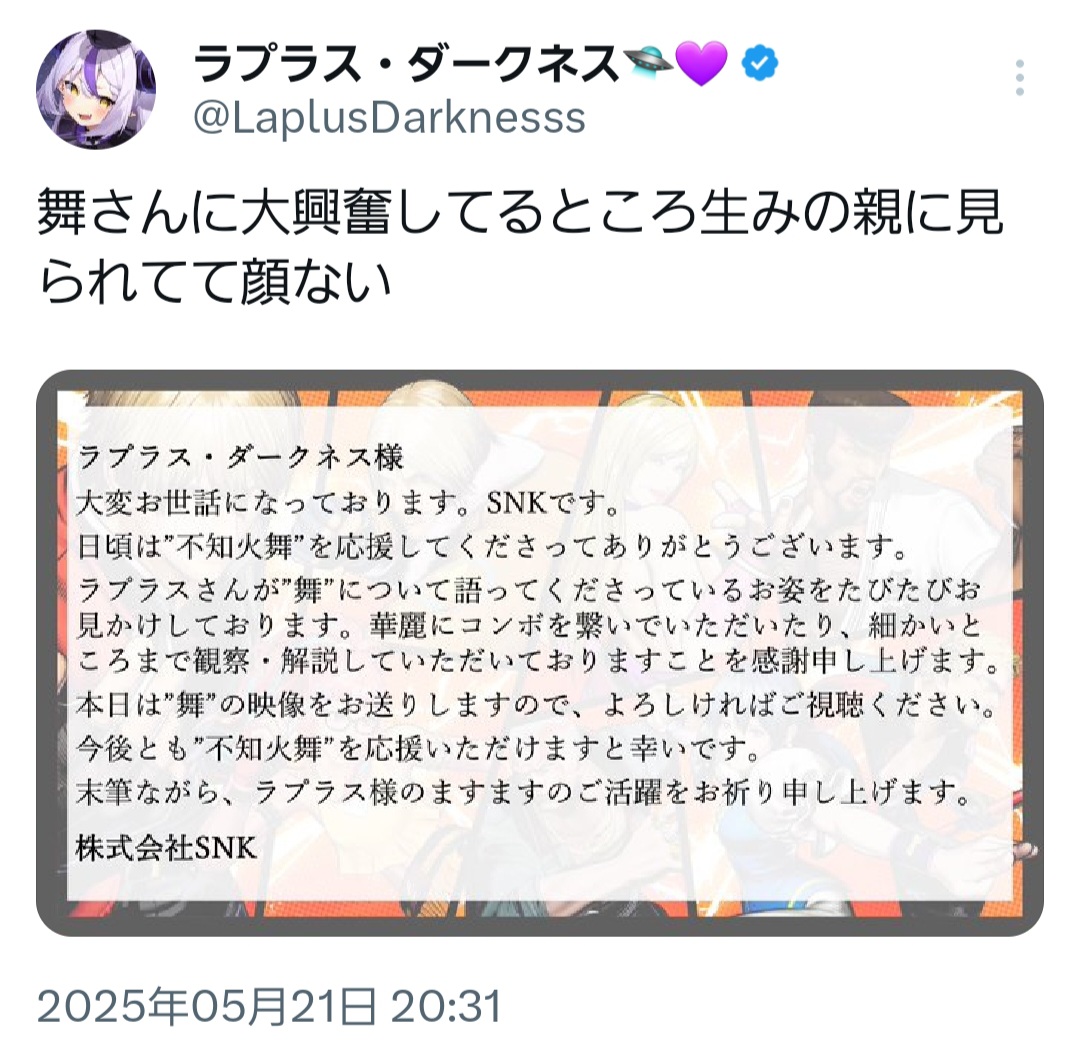The height and width of the screenshot is (1056, 1080).
Task: Click the purple heart emoji in name
Action: point(701,63)
